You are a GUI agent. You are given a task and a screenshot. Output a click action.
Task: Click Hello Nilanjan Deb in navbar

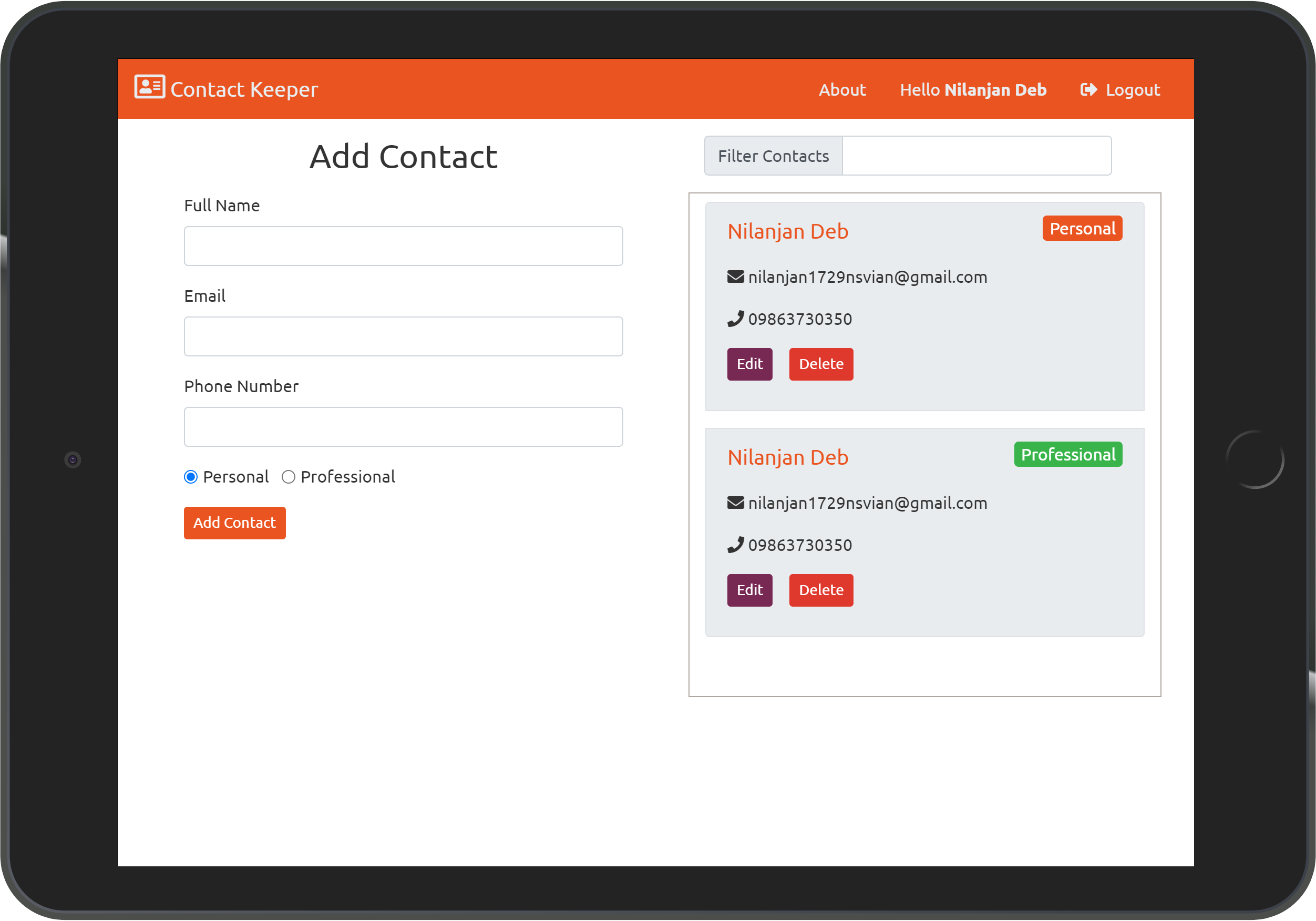pos(973,89)
